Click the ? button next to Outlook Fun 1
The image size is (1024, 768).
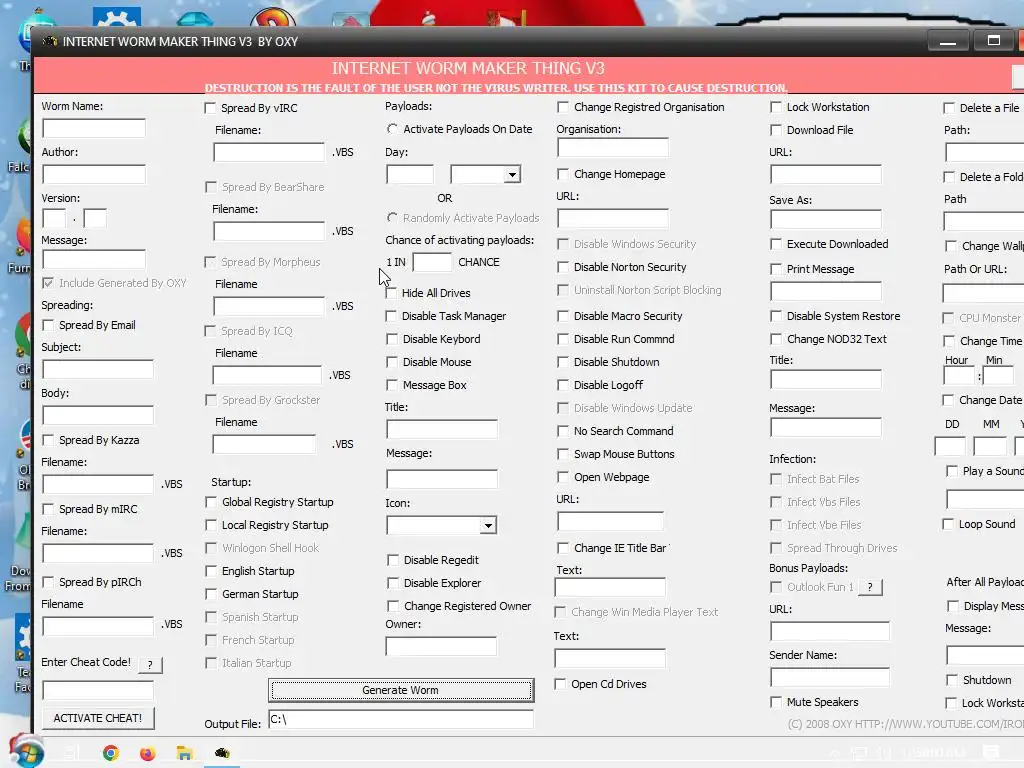click(870, 587)
